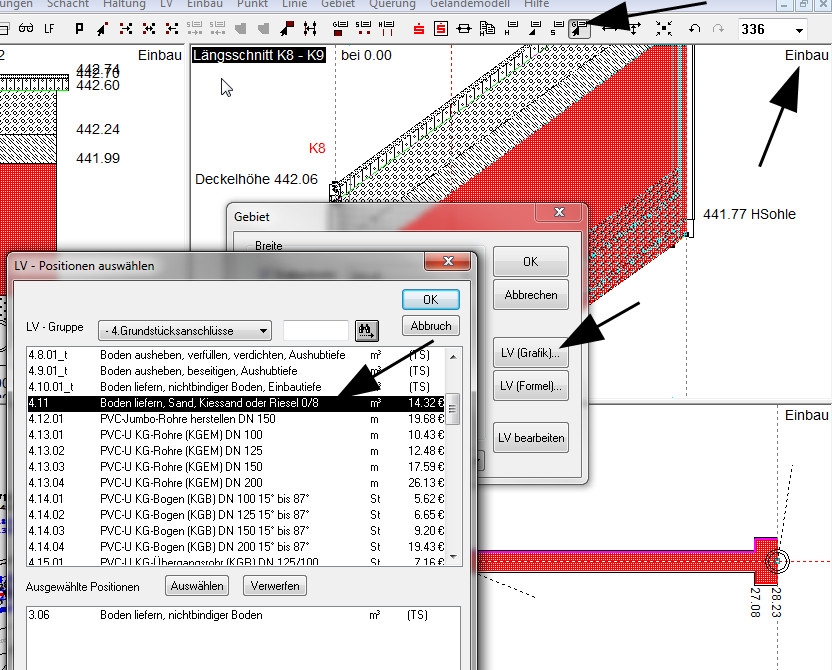This screenshot has height=670, width=832.
Task: Open the Geländemodell menu
Action: [470, 4]
